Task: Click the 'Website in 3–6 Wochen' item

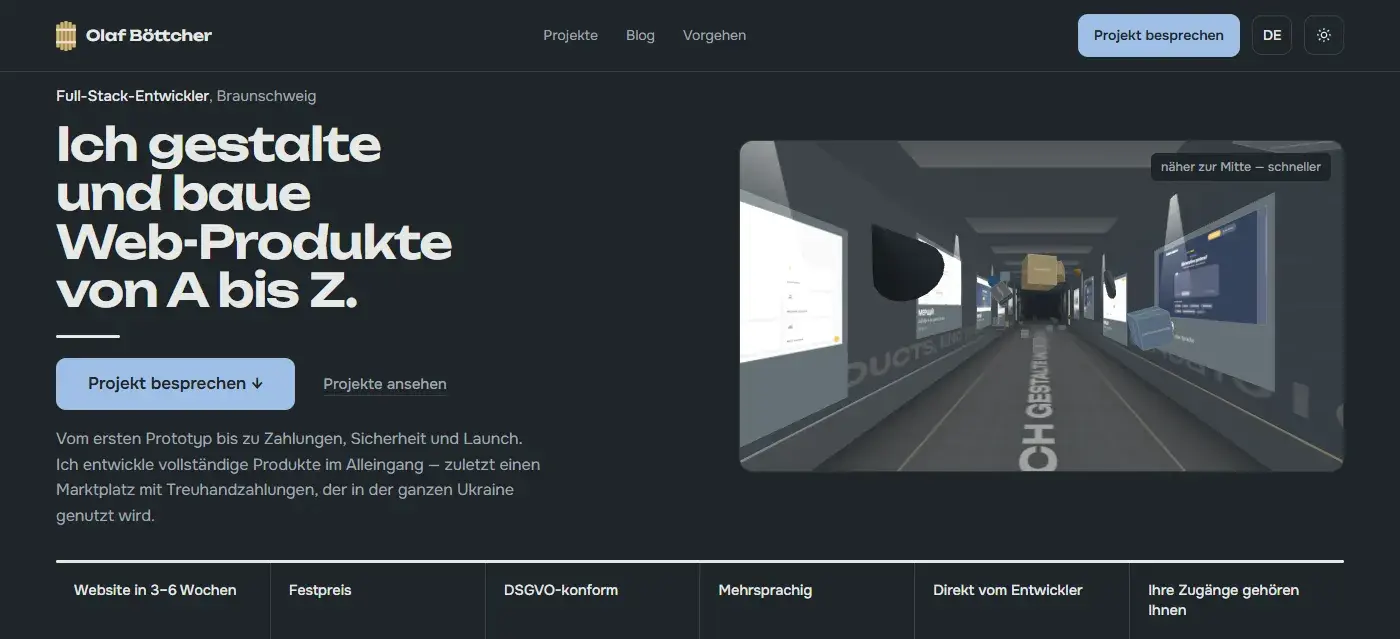Action: coord(155,590)
